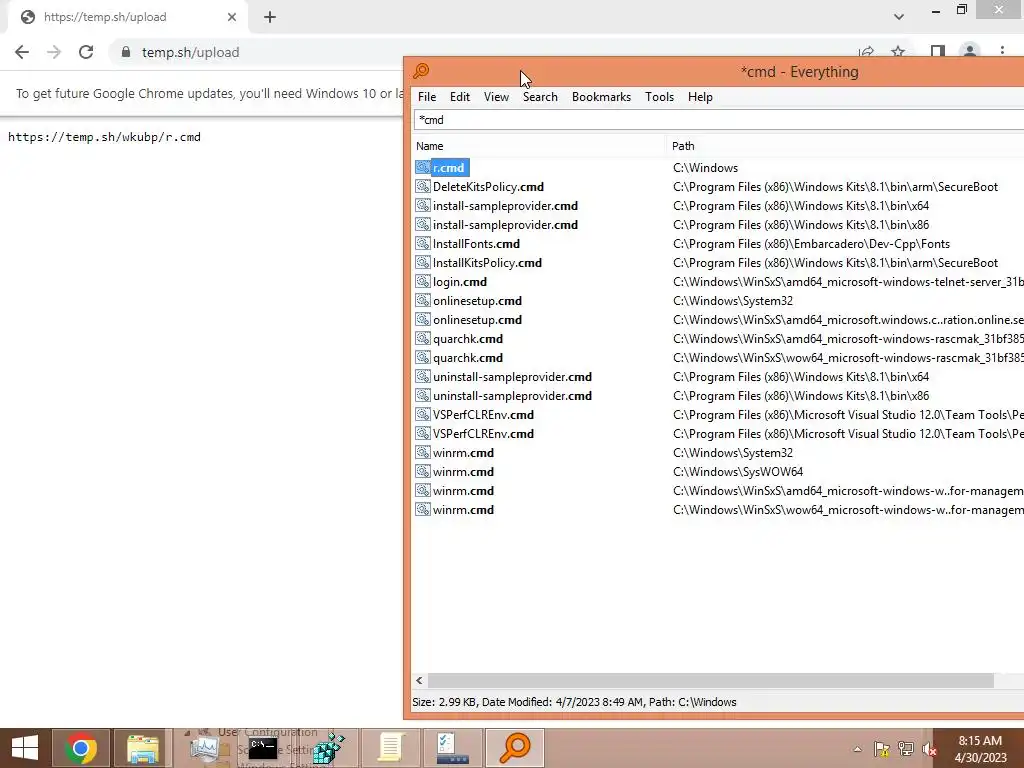The image size is (1024, 768).
Task: Open the Bookmarks menu in Everything
Action: [601, 97]
